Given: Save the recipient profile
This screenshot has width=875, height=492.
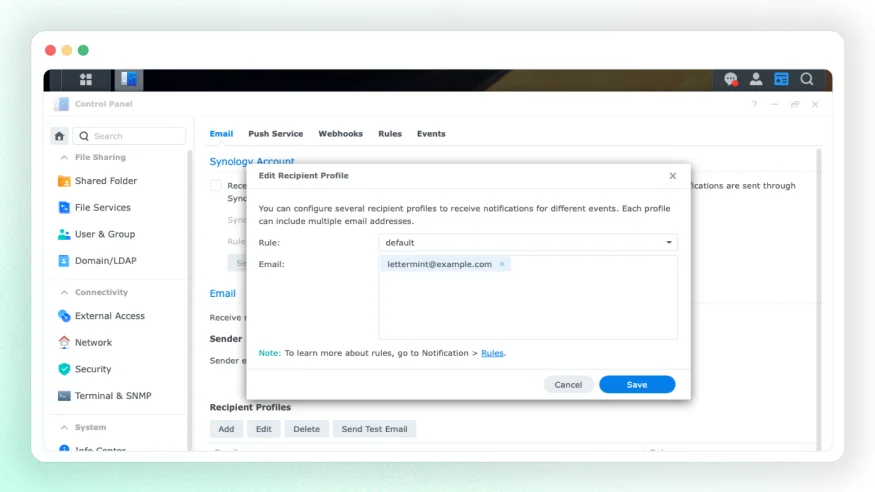Looking at the screenshot, I should coord(637,385).
